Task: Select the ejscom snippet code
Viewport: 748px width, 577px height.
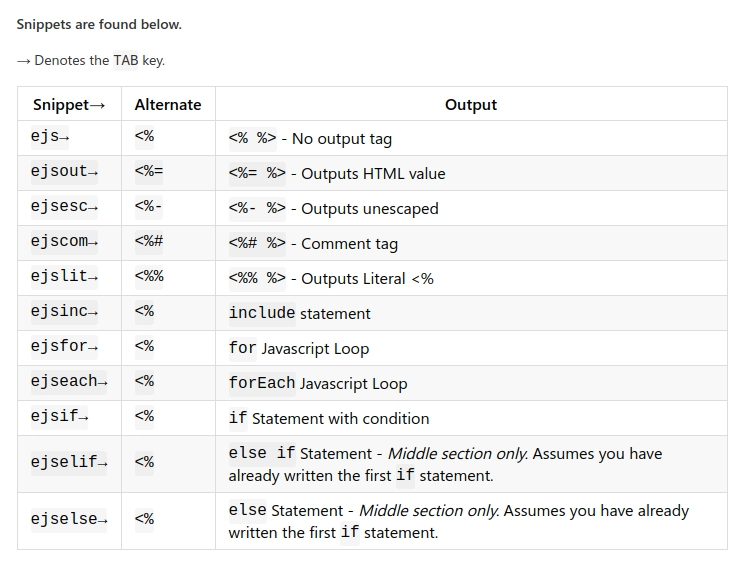Action: [x=64, y=242]
